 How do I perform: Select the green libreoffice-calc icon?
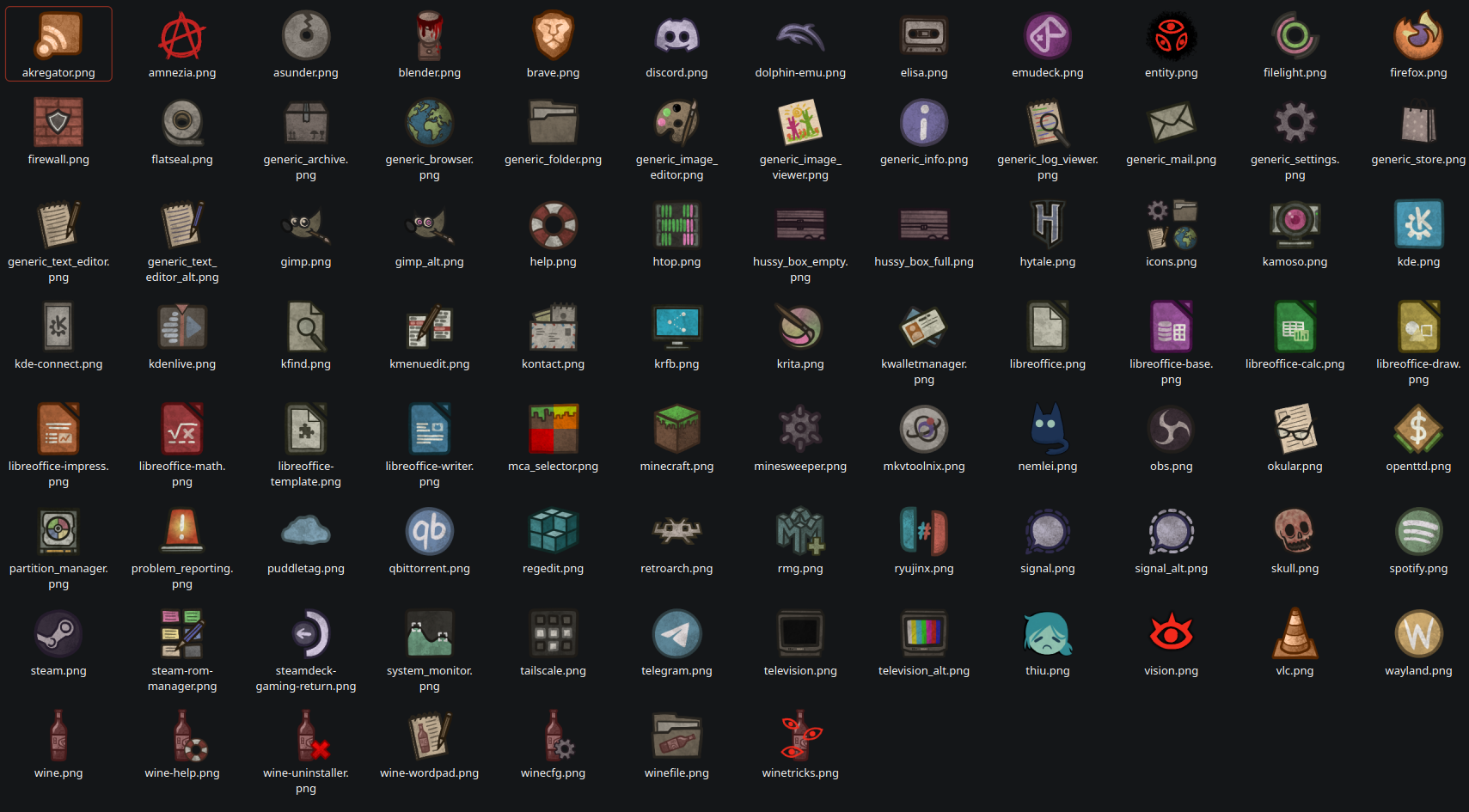point(1295,327)
